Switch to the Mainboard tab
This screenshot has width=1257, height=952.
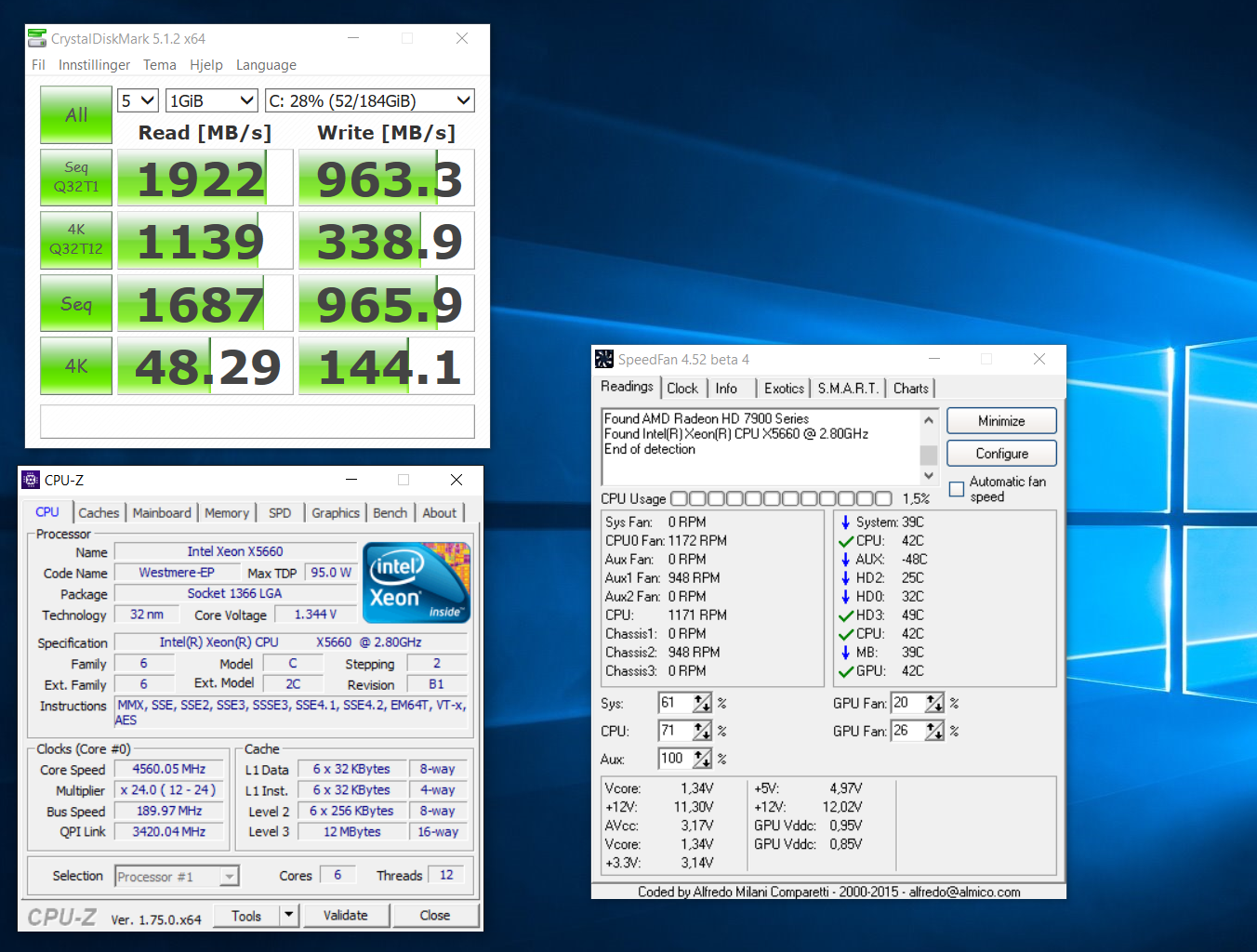coord(162,513)
